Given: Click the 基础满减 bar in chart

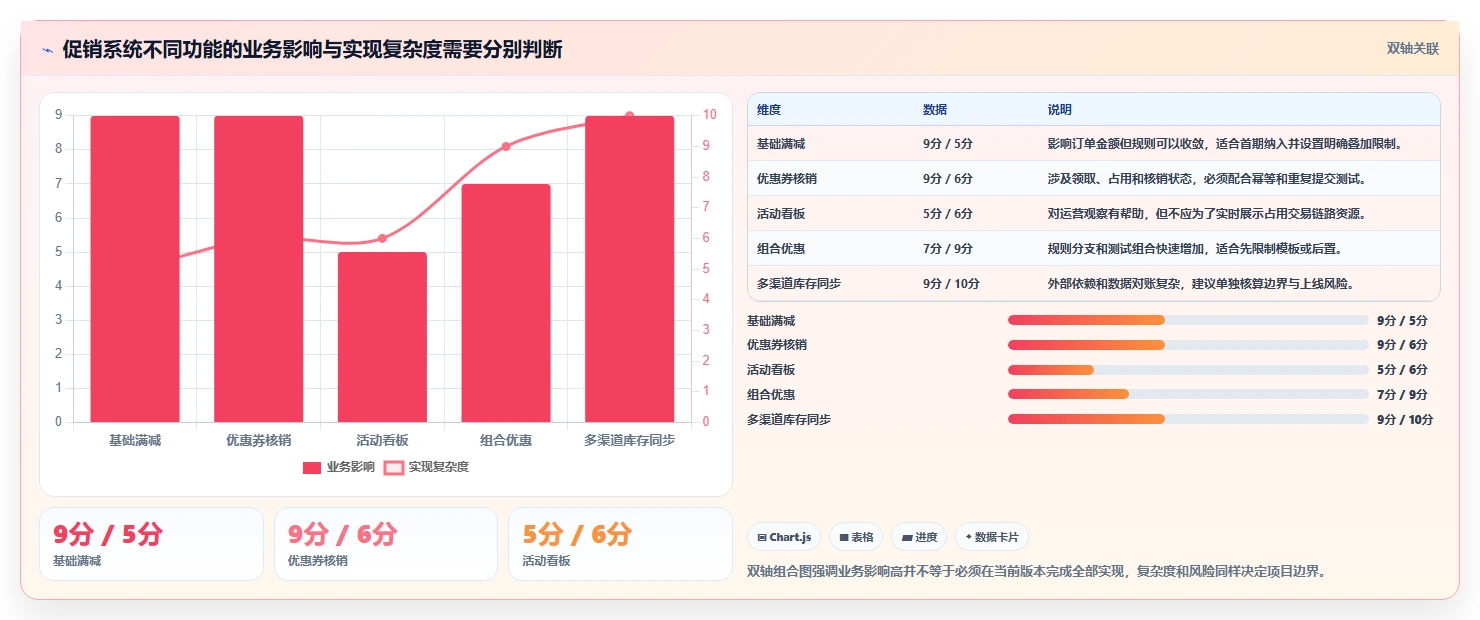Looking at the screenshot, I should (x=135, y=269).
